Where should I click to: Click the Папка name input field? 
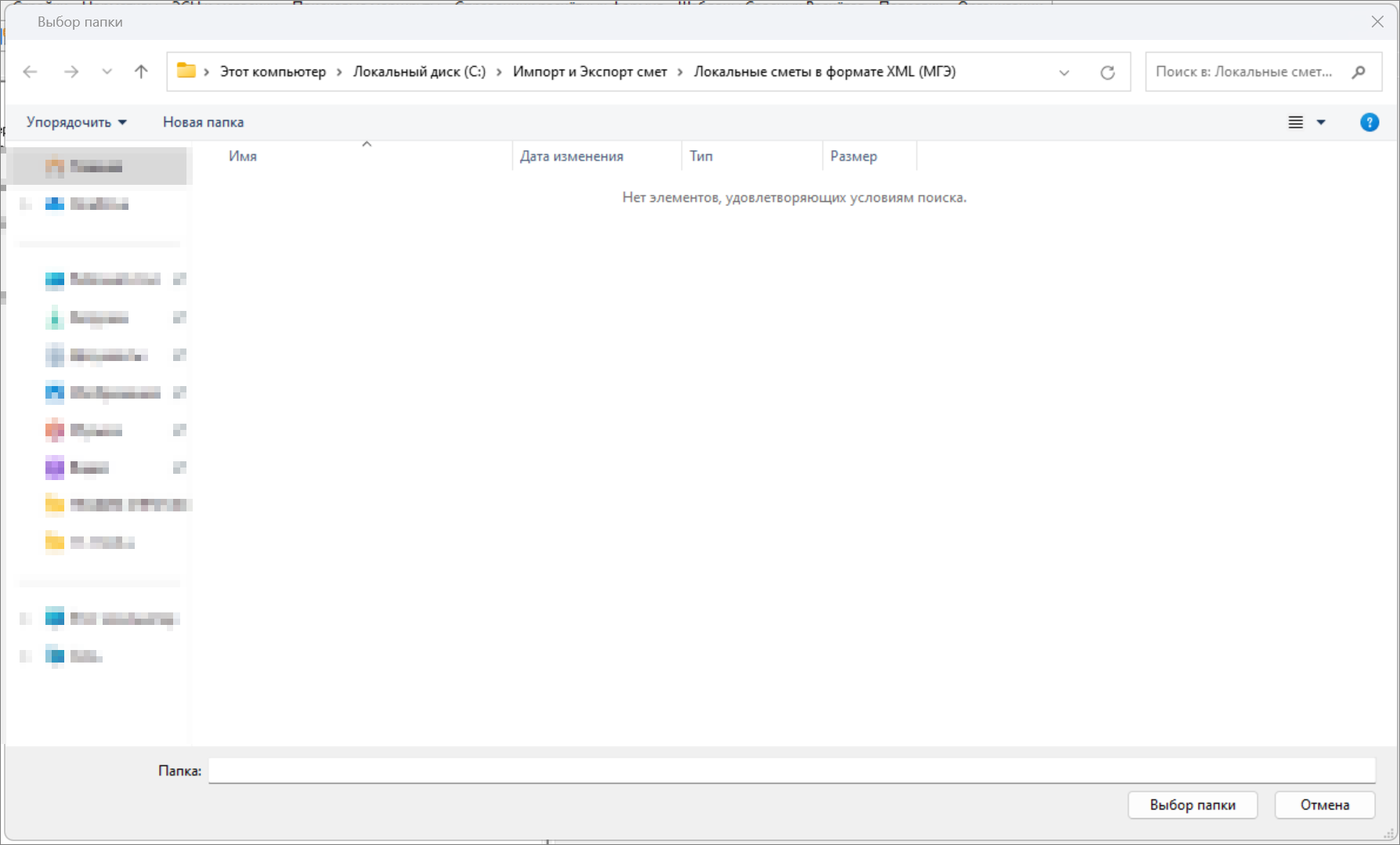click(791, 771)
